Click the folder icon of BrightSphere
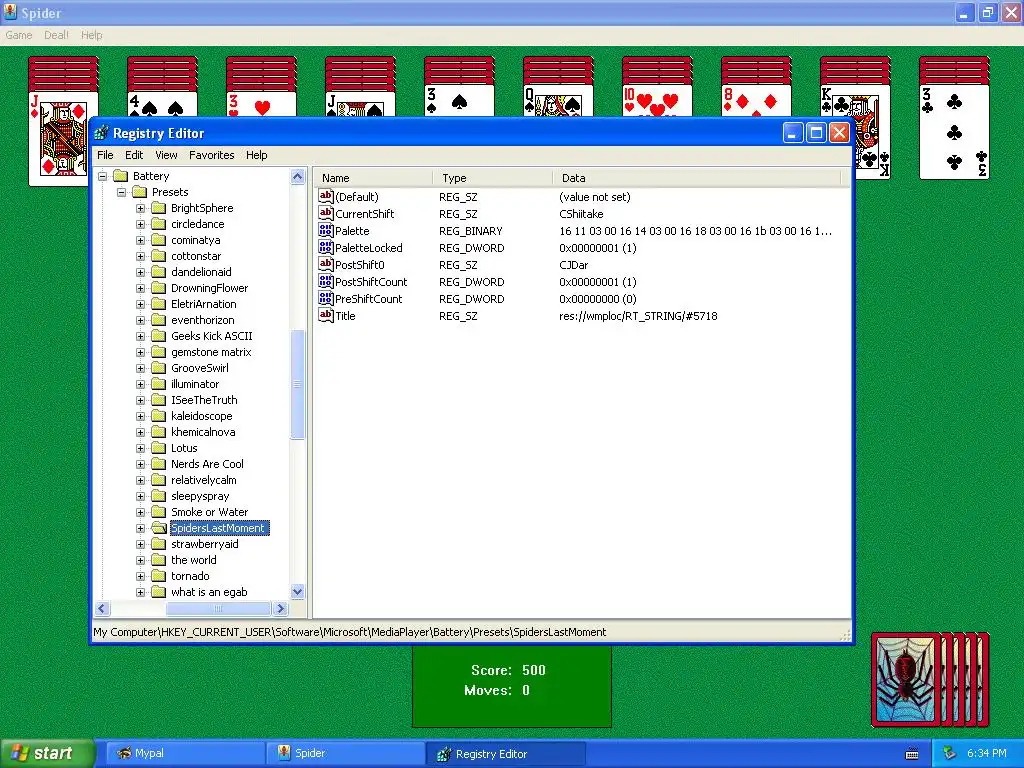This screenshot has height=768, width=1024. click(x=159, y=208)
